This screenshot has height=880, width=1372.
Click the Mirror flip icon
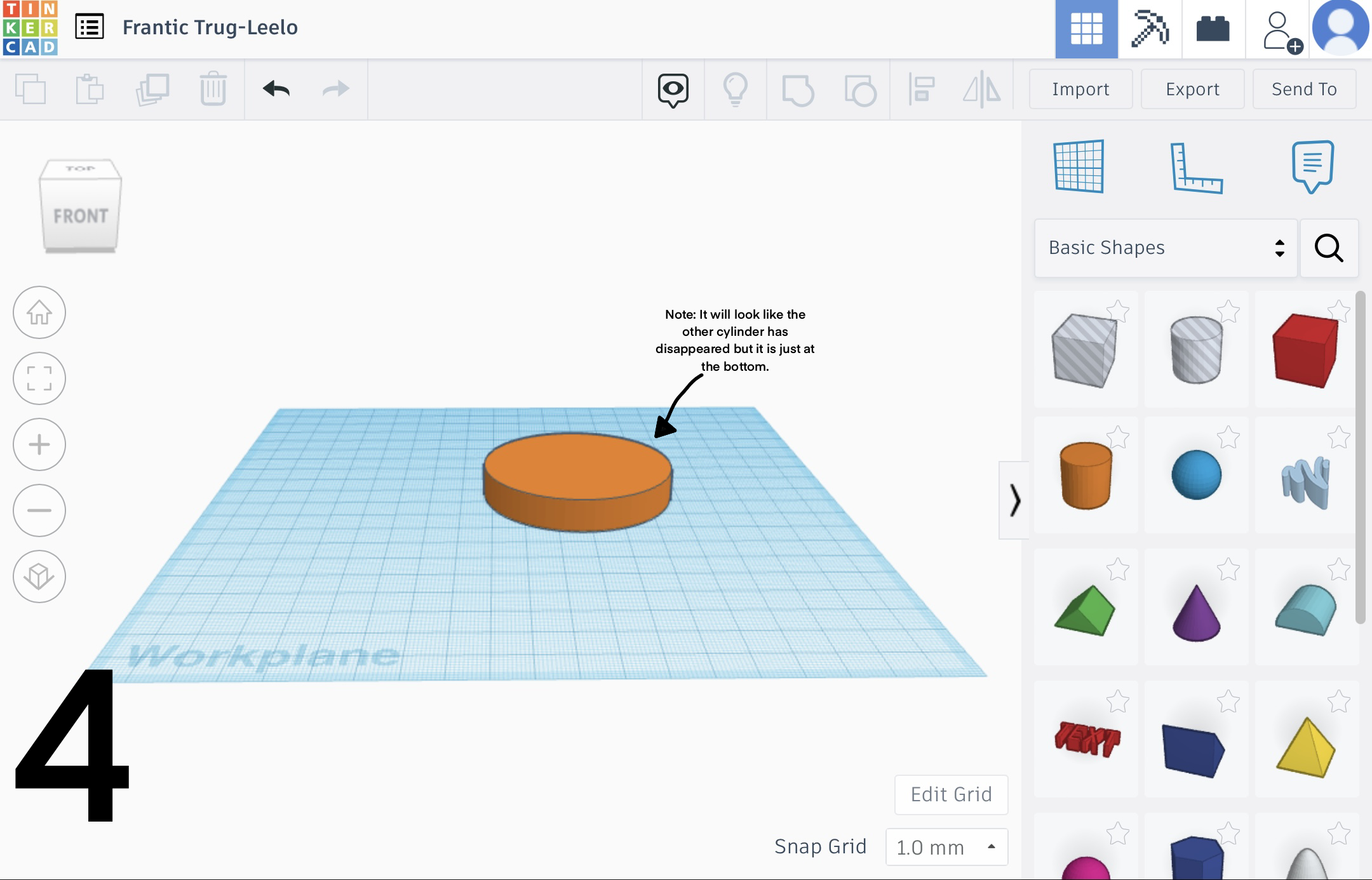click(982, 89)
